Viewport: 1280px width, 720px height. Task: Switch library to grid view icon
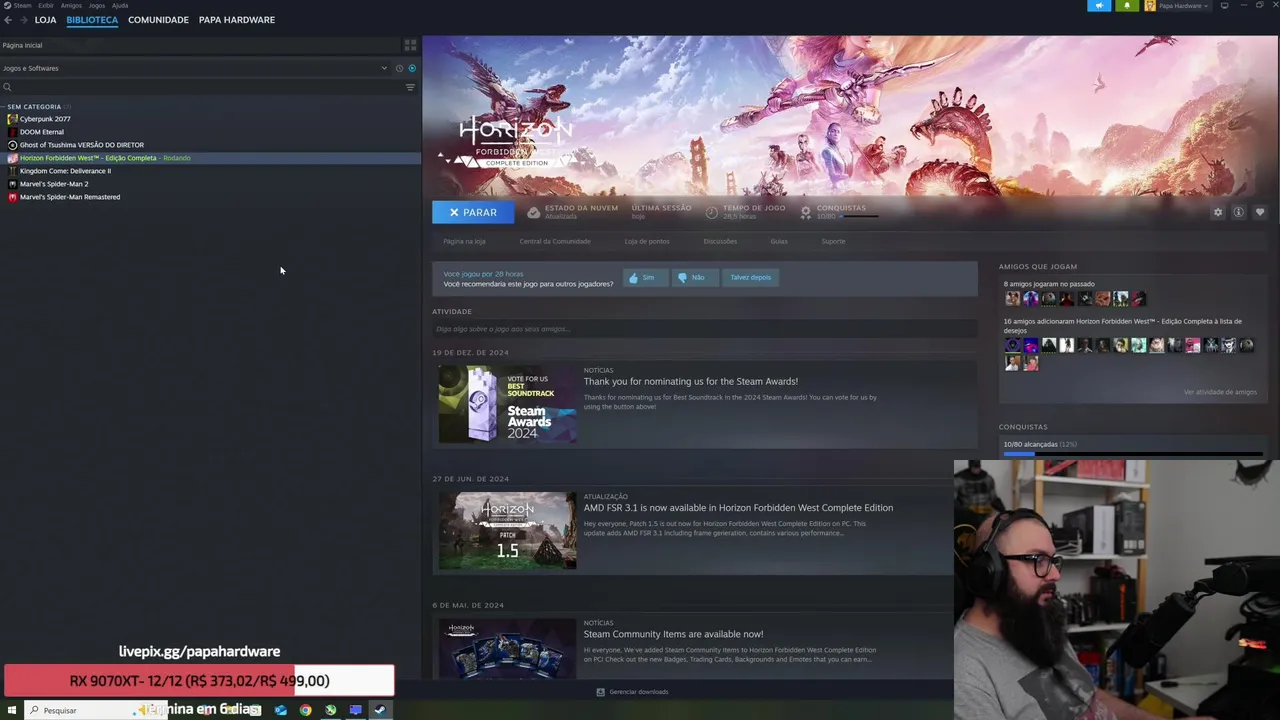410,45
